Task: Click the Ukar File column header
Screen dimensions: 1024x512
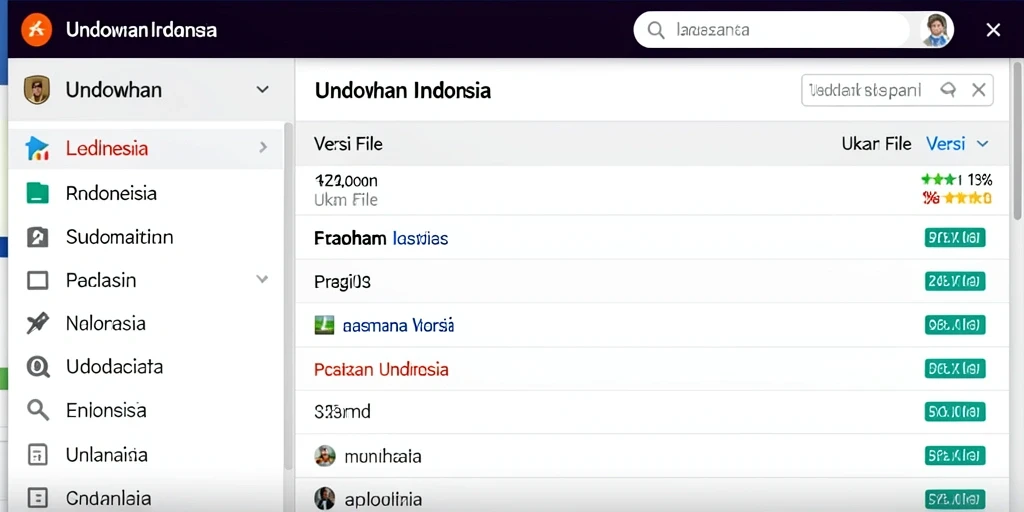Action: click(876, 144)
